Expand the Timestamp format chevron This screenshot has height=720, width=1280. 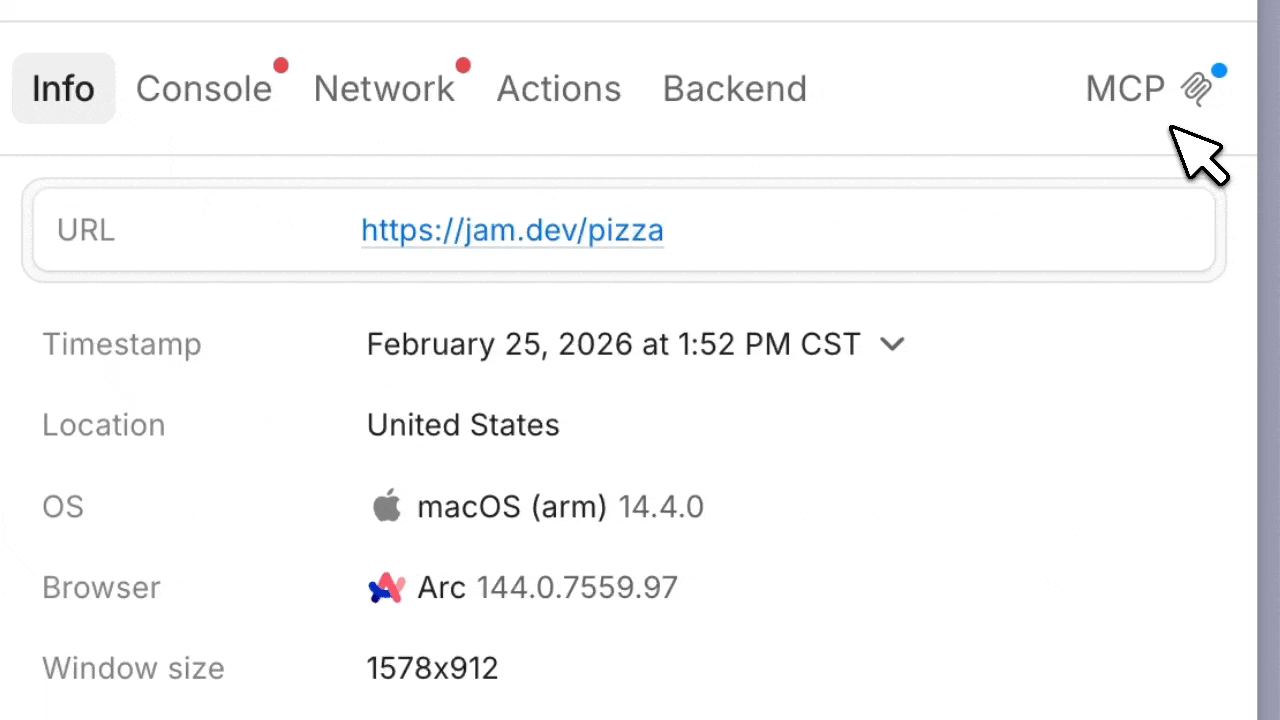tap(892, 344)
